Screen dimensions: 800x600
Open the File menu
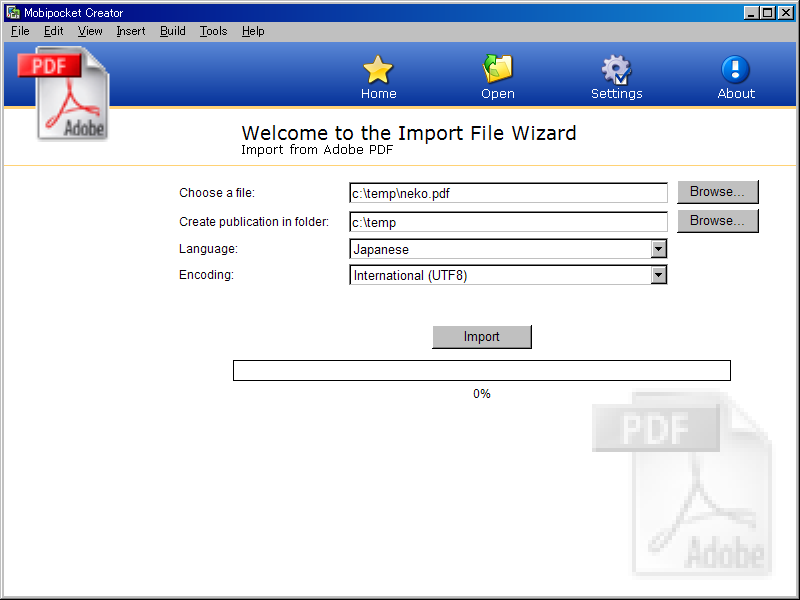tap(20, 31)
